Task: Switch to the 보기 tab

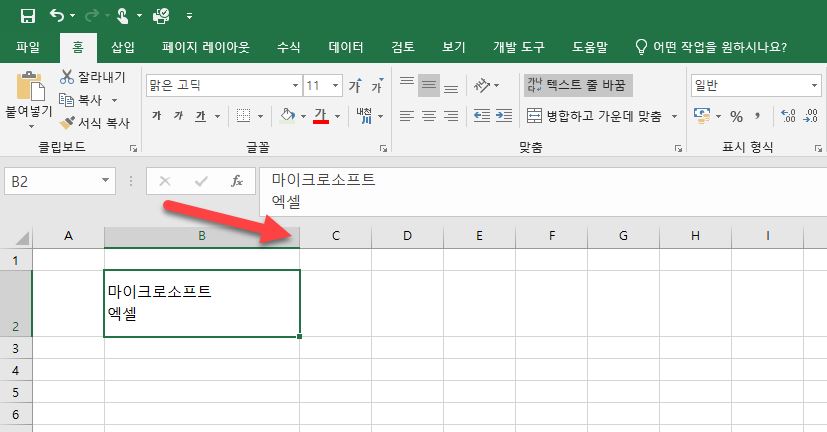Action: (453, 47)
